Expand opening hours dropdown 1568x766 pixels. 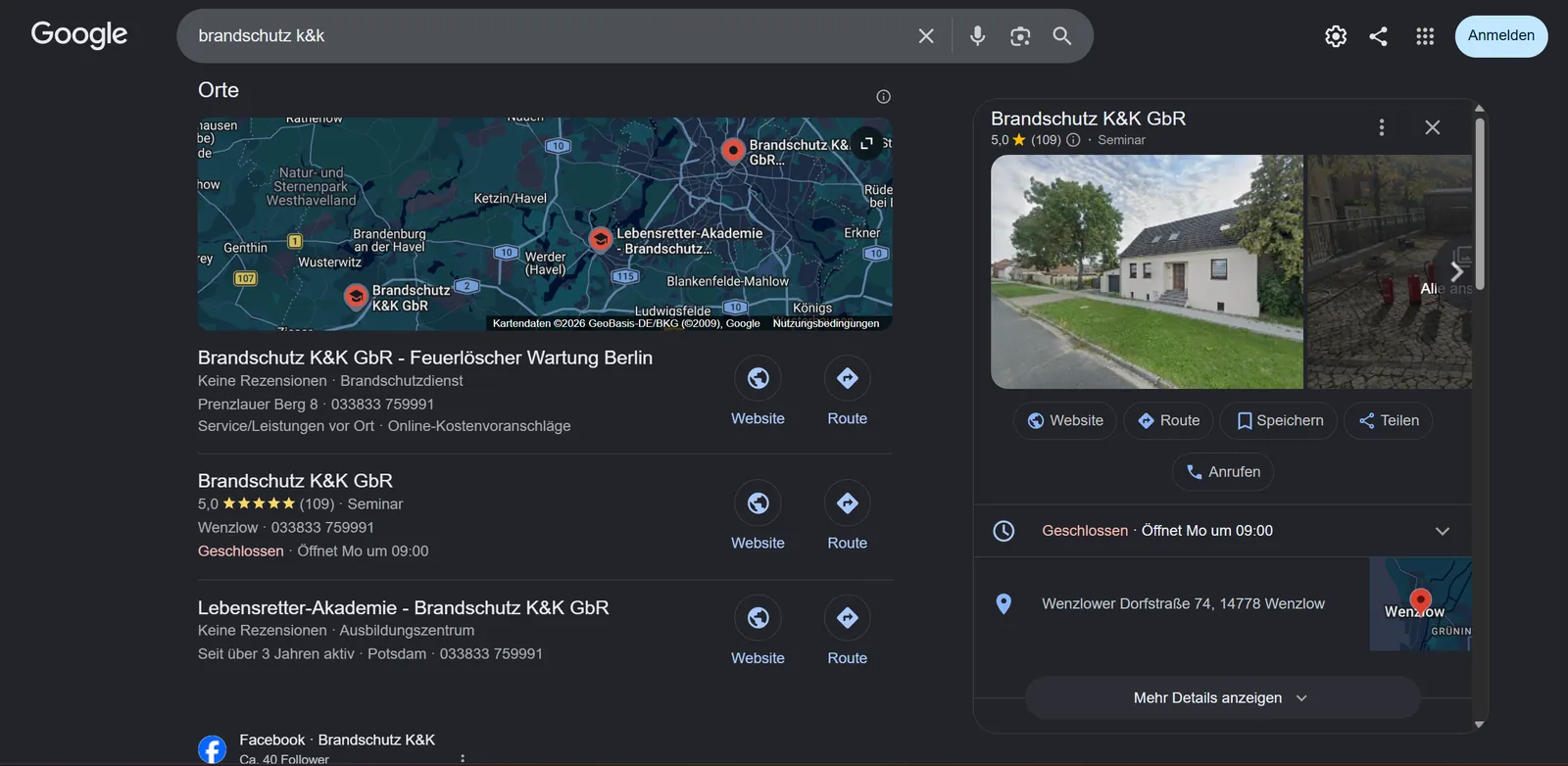tap(1443, 531)
